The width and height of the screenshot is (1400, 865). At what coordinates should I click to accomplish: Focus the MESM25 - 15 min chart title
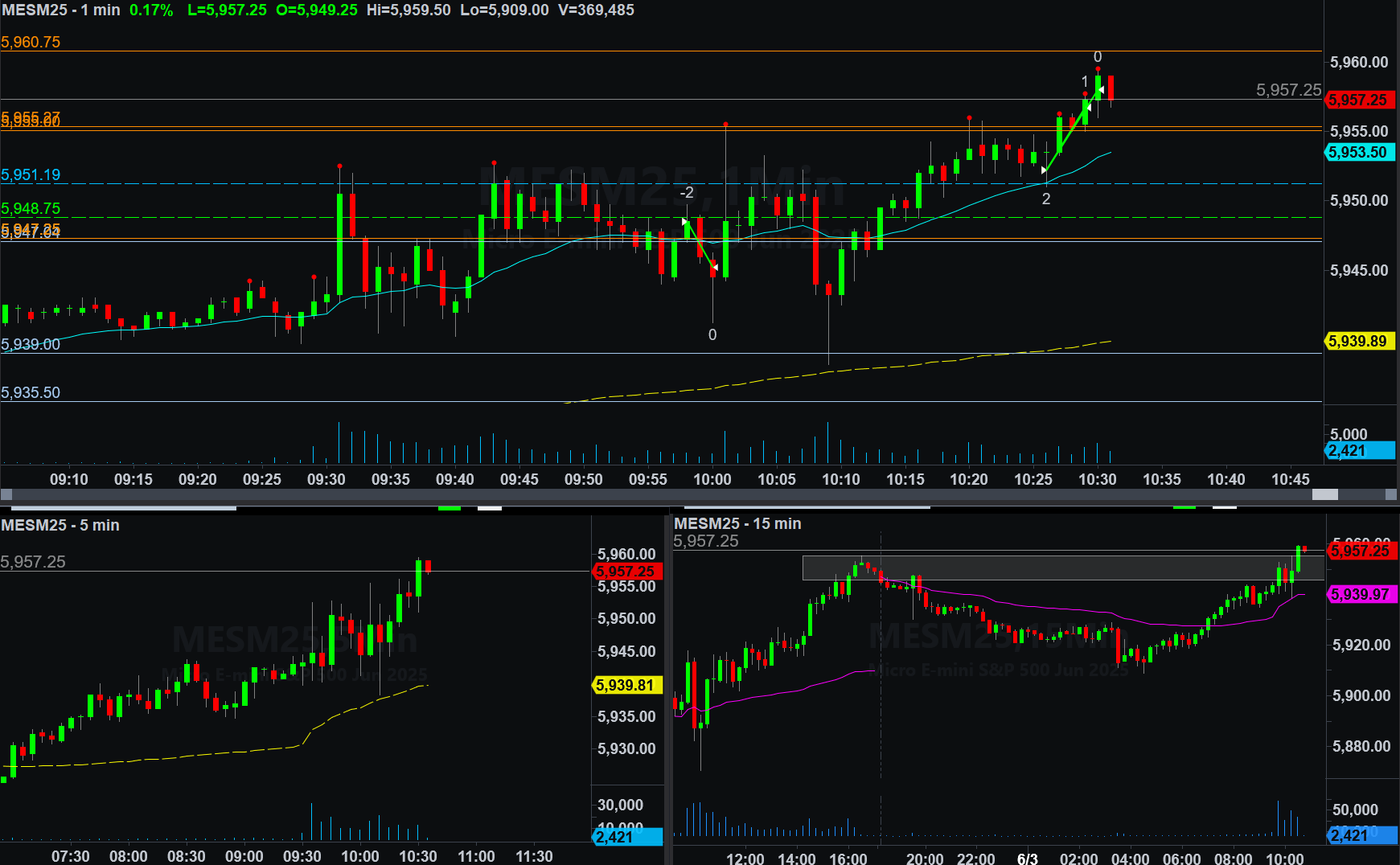pos(737,523)
